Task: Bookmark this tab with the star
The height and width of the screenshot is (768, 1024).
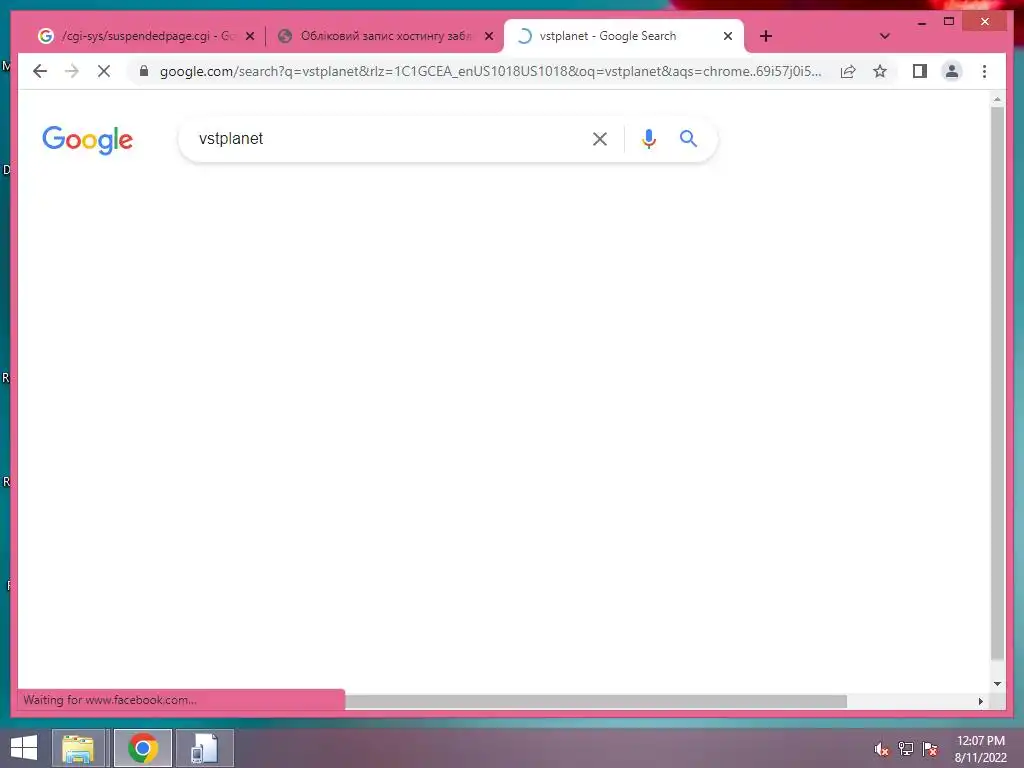Action: [880, 71]
